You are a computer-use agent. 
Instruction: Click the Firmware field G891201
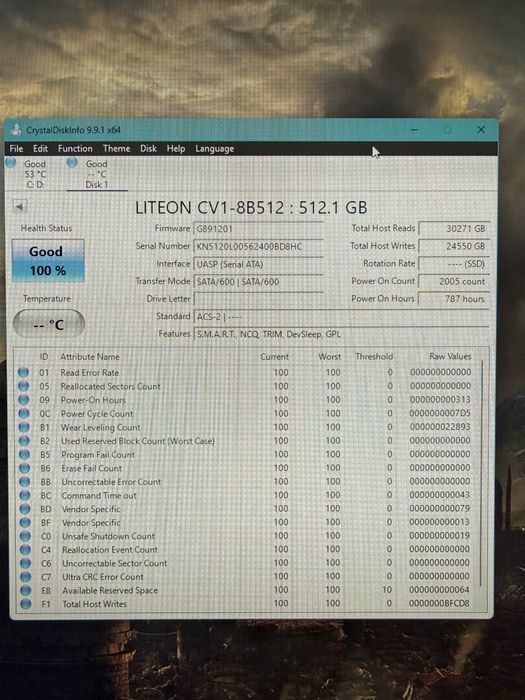[258, 229]
